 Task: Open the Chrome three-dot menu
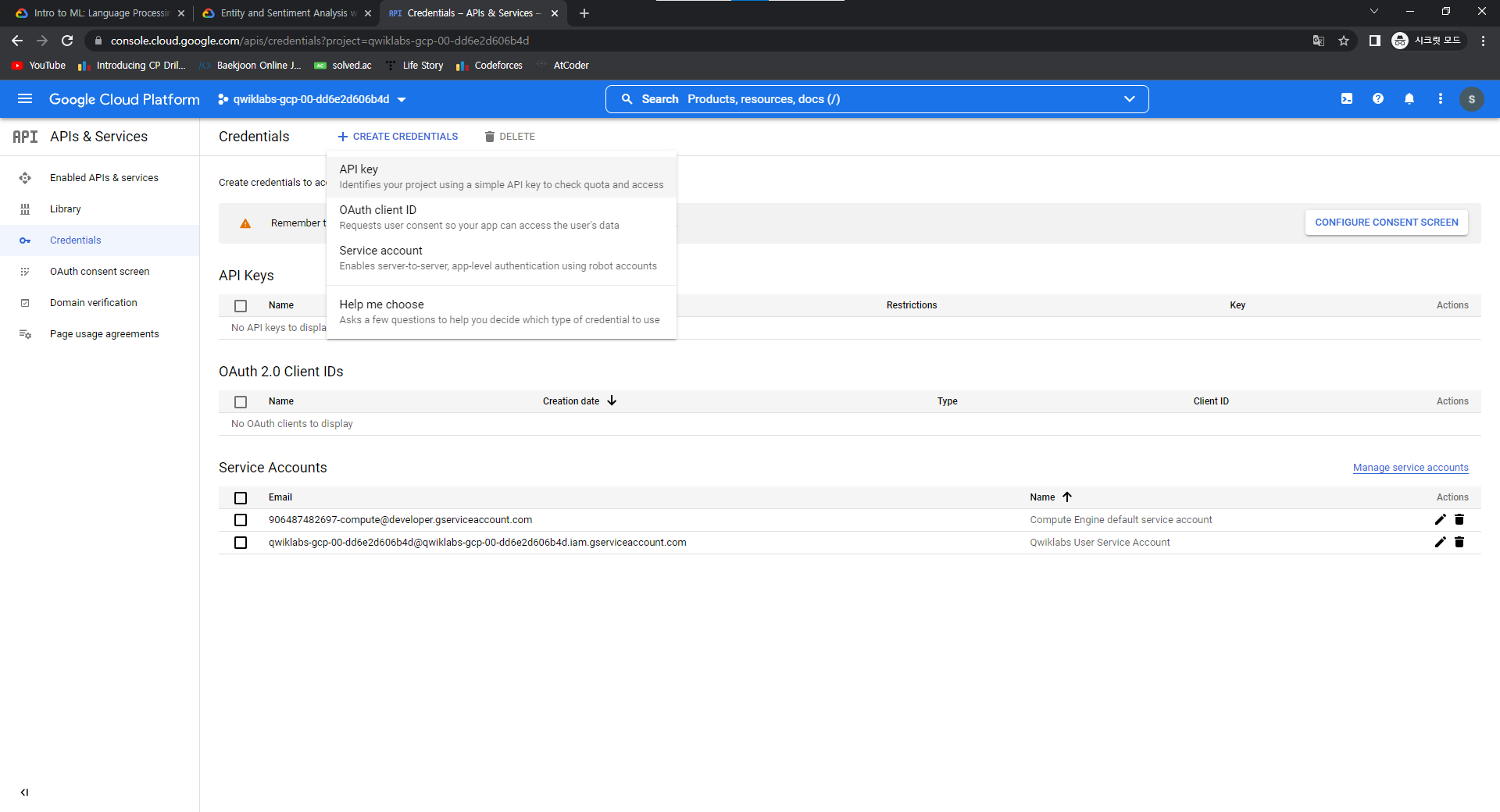(x=1483, y=41)
